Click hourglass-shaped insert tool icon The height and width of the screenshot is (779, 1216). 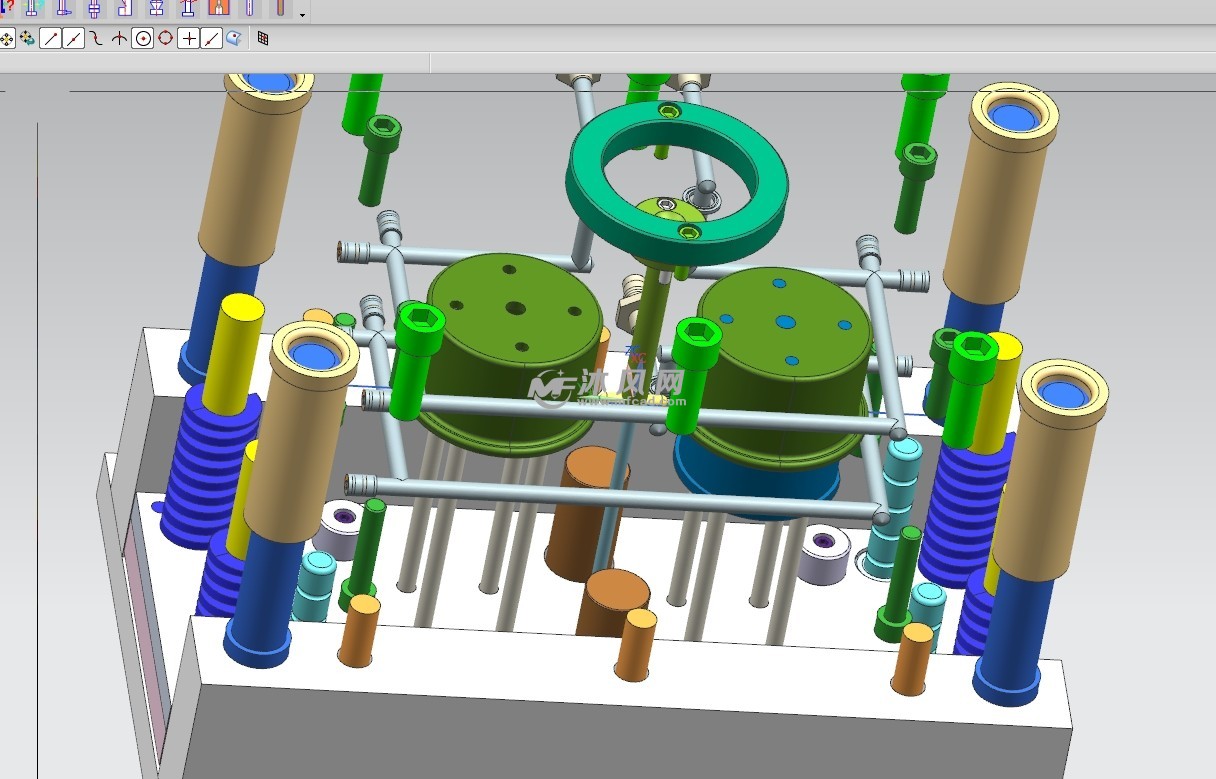tap(156, 8)
